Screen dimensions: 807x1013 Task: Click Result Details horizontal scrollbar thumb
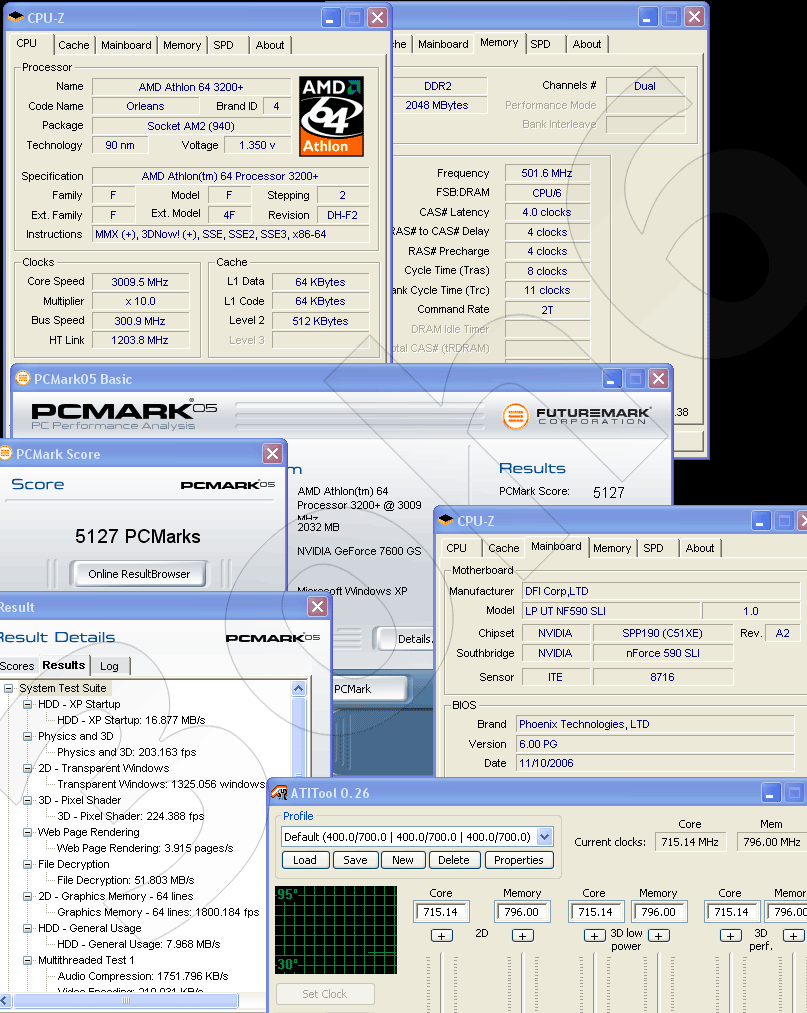[x=126, y=1000]
